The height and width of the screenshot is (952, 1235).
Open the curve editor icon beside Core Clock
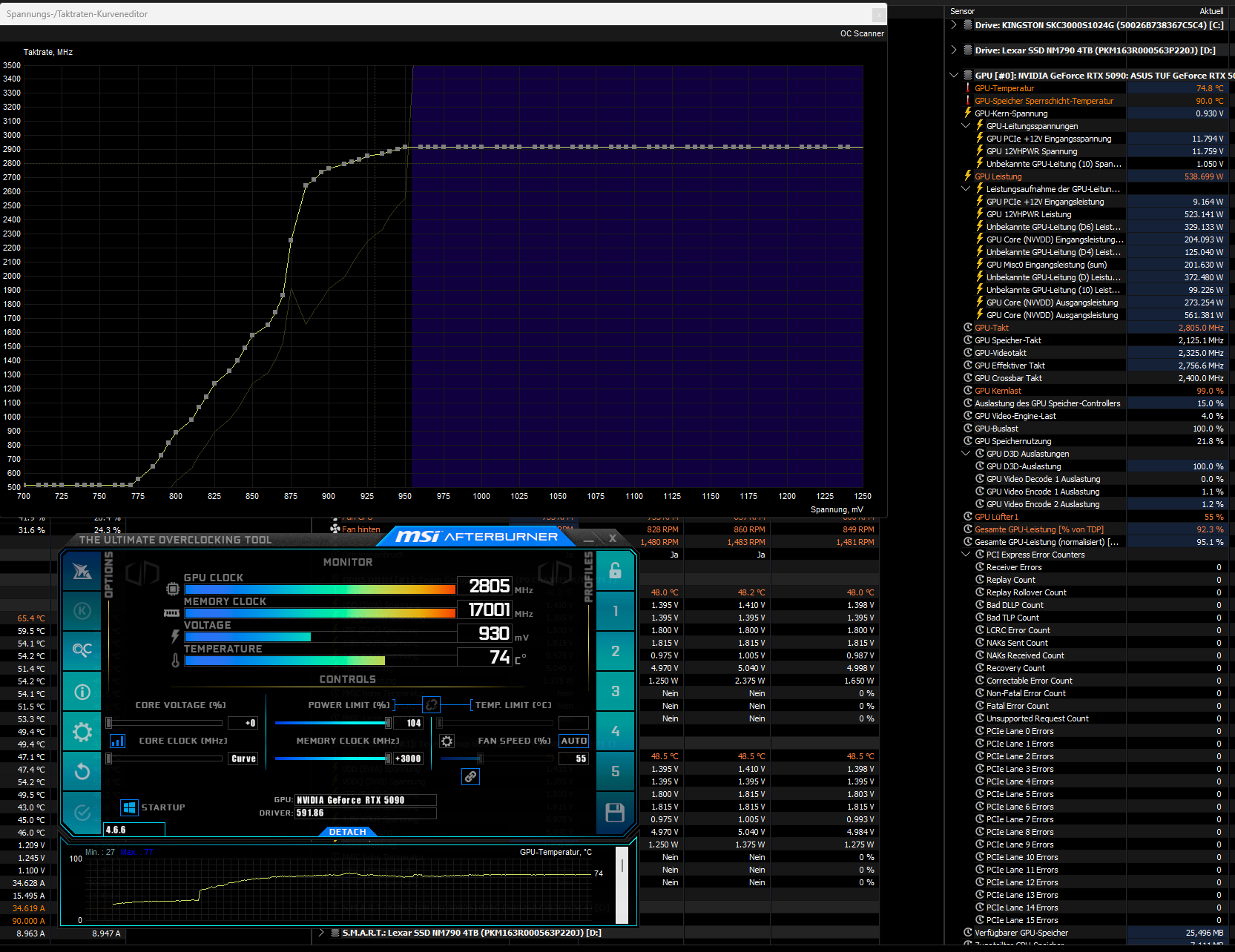tap(117, 741)
